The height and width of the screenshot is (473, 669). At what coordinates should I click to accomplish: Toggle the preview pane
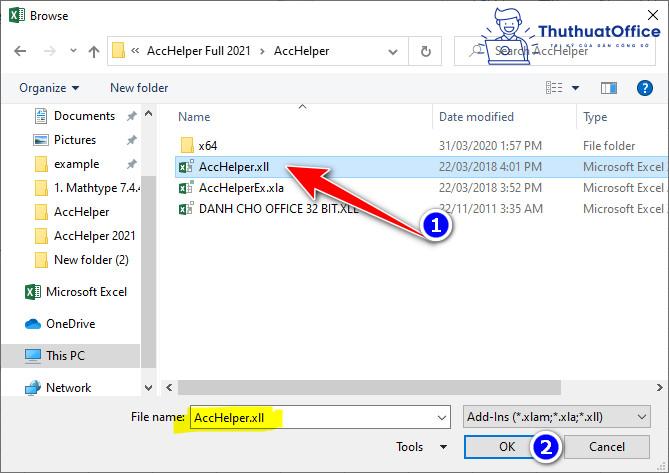[608, 88]
